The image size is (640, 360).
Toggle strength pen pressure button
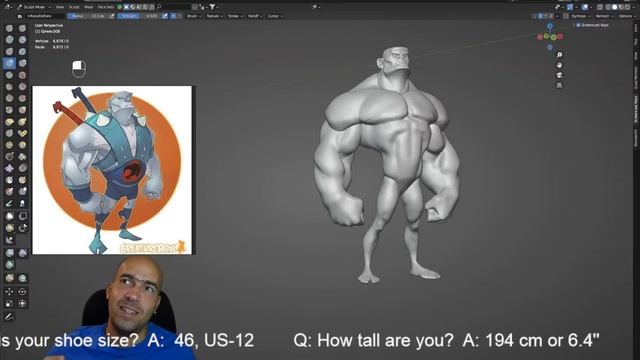(x=165, y=16)
